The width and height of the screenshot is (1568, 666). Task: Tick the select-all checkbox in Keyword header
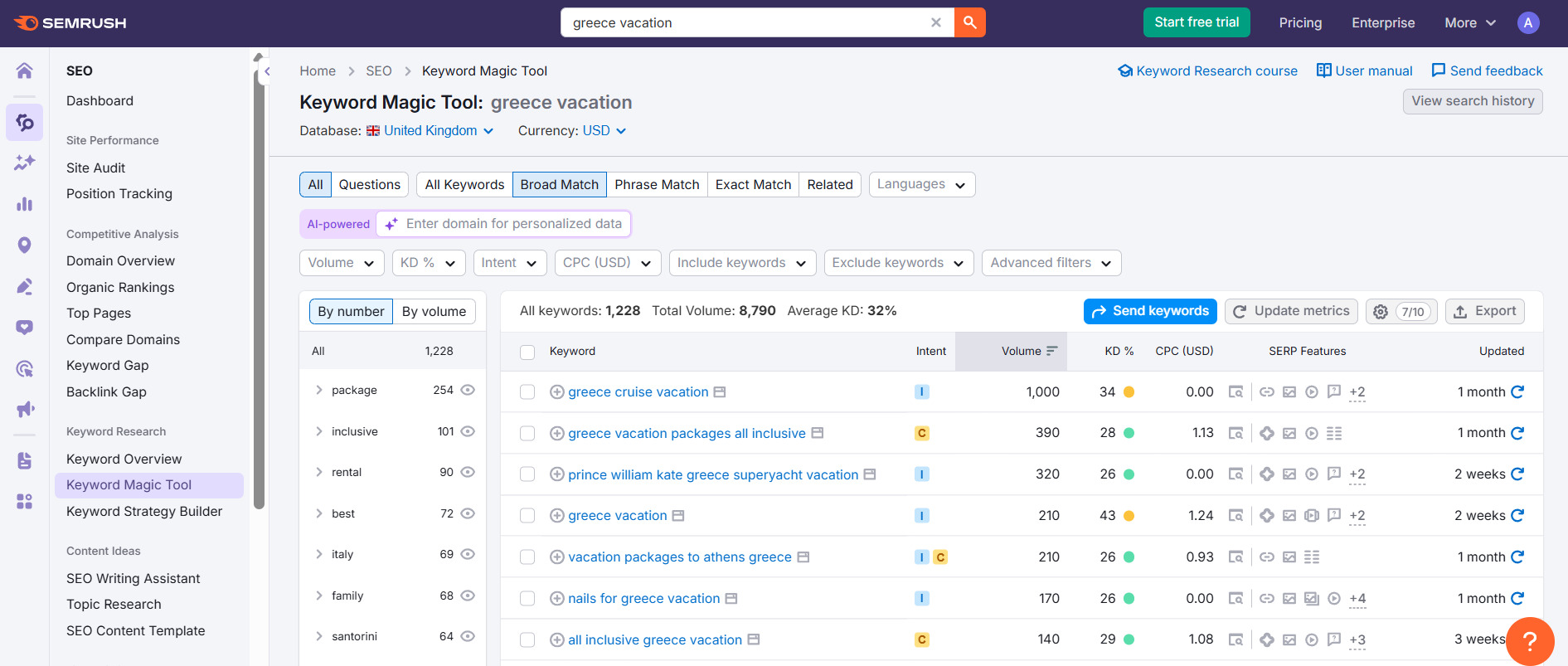(x=527, y=352)
